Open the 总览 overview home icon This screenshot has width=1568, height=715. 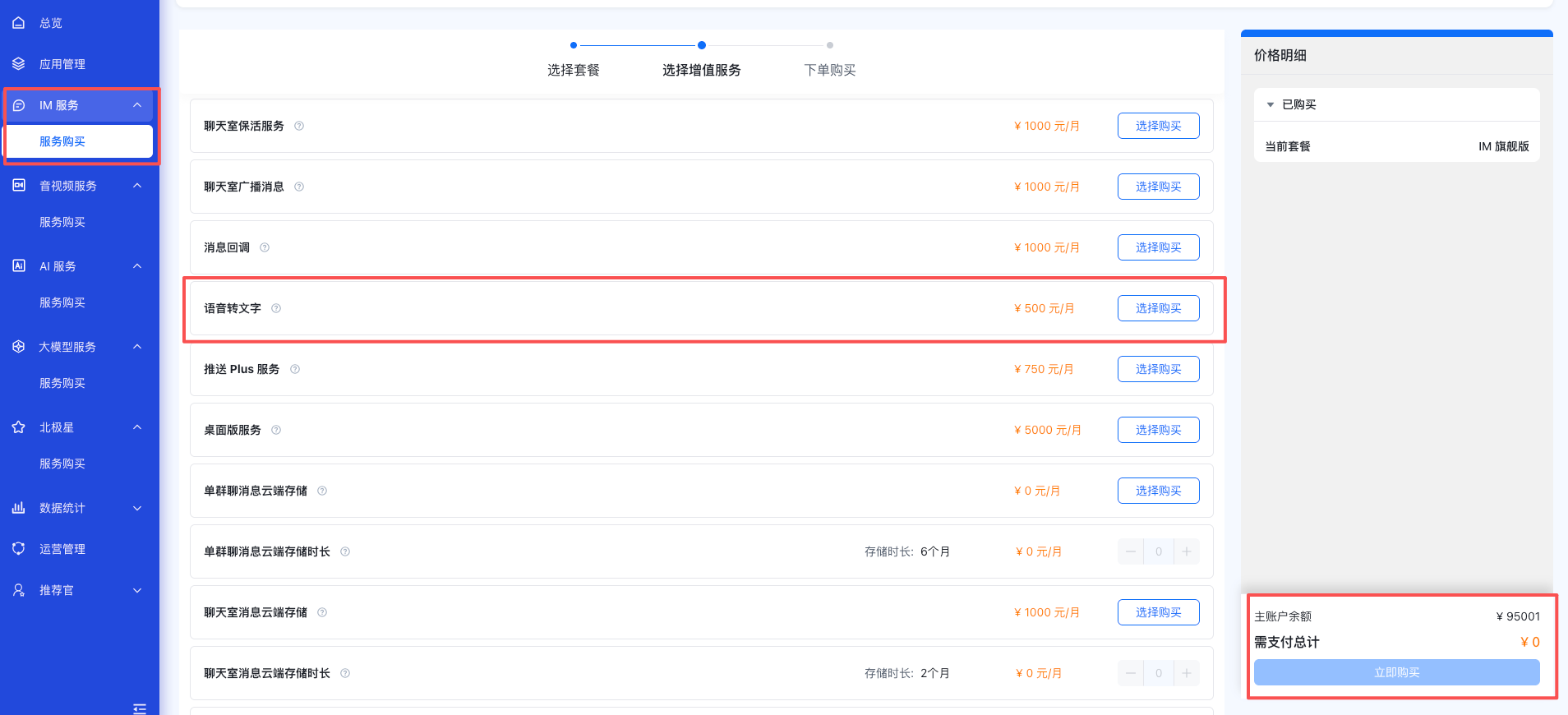(18, 23)
